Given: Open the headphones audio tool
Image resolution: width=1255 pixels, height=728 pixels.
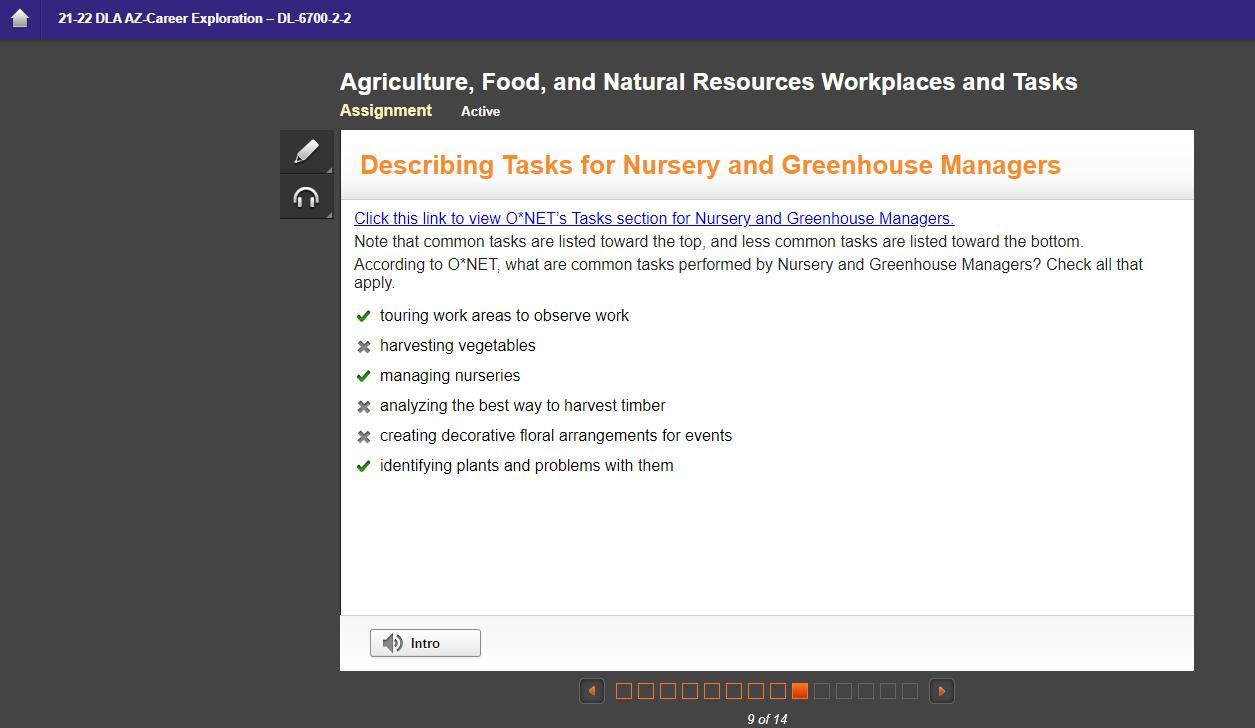Looking at the screenshot, I should pos(306,198).
